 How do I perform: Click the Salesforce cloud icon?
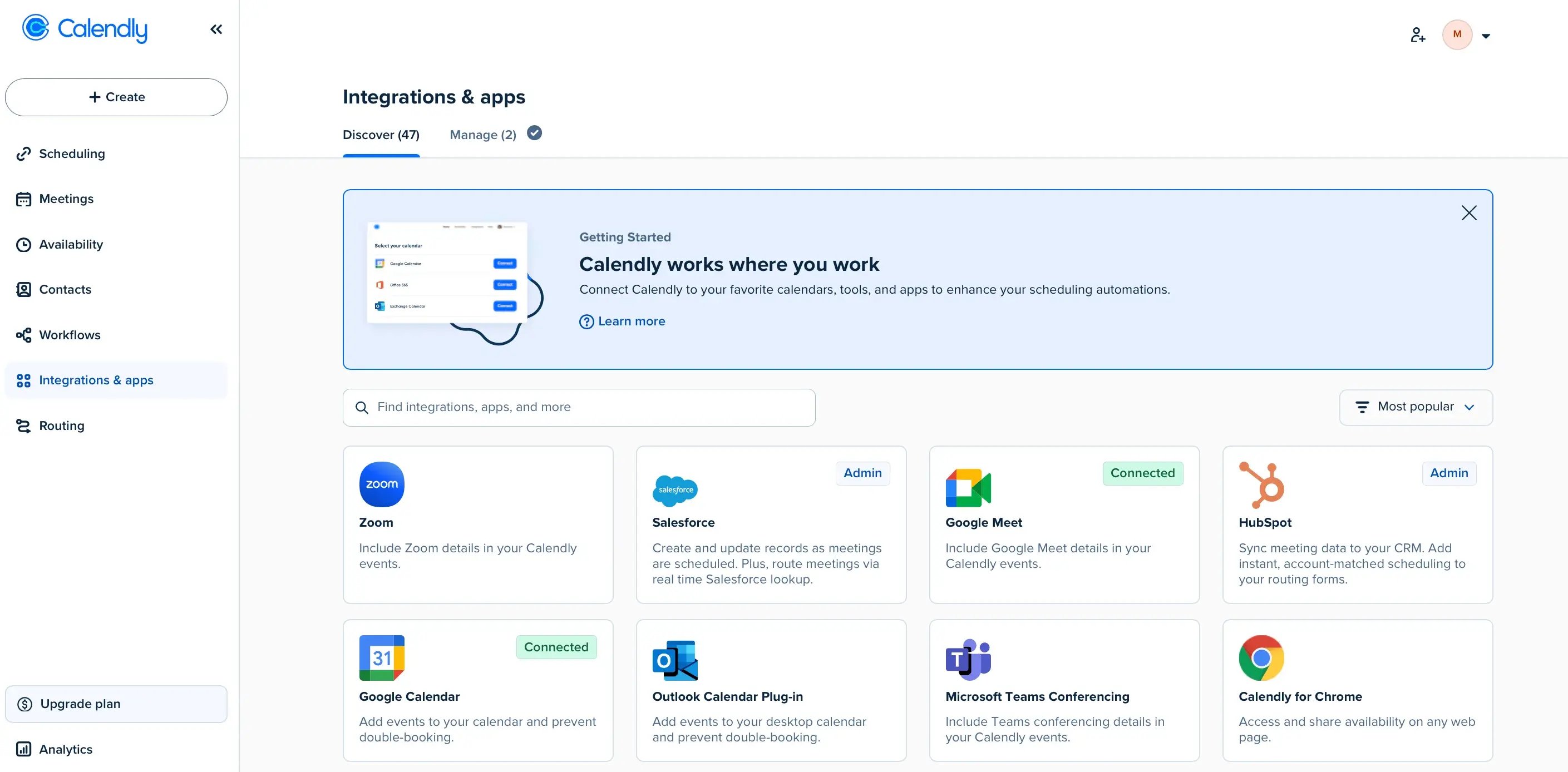[x=675, y=491]
